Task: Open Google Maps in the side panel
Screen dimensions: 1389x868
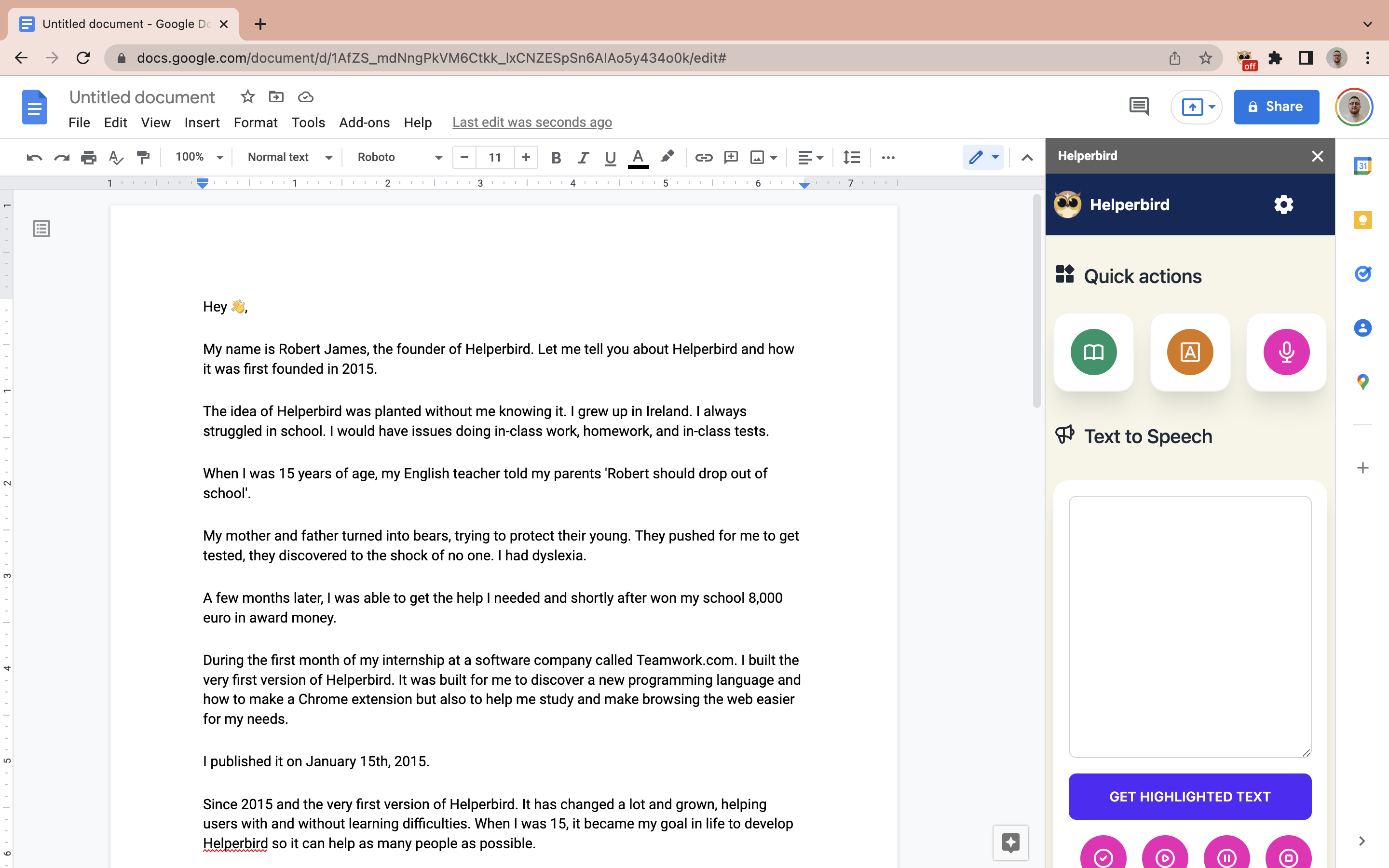Action: pyautogui.click(x=1362, y=382)
